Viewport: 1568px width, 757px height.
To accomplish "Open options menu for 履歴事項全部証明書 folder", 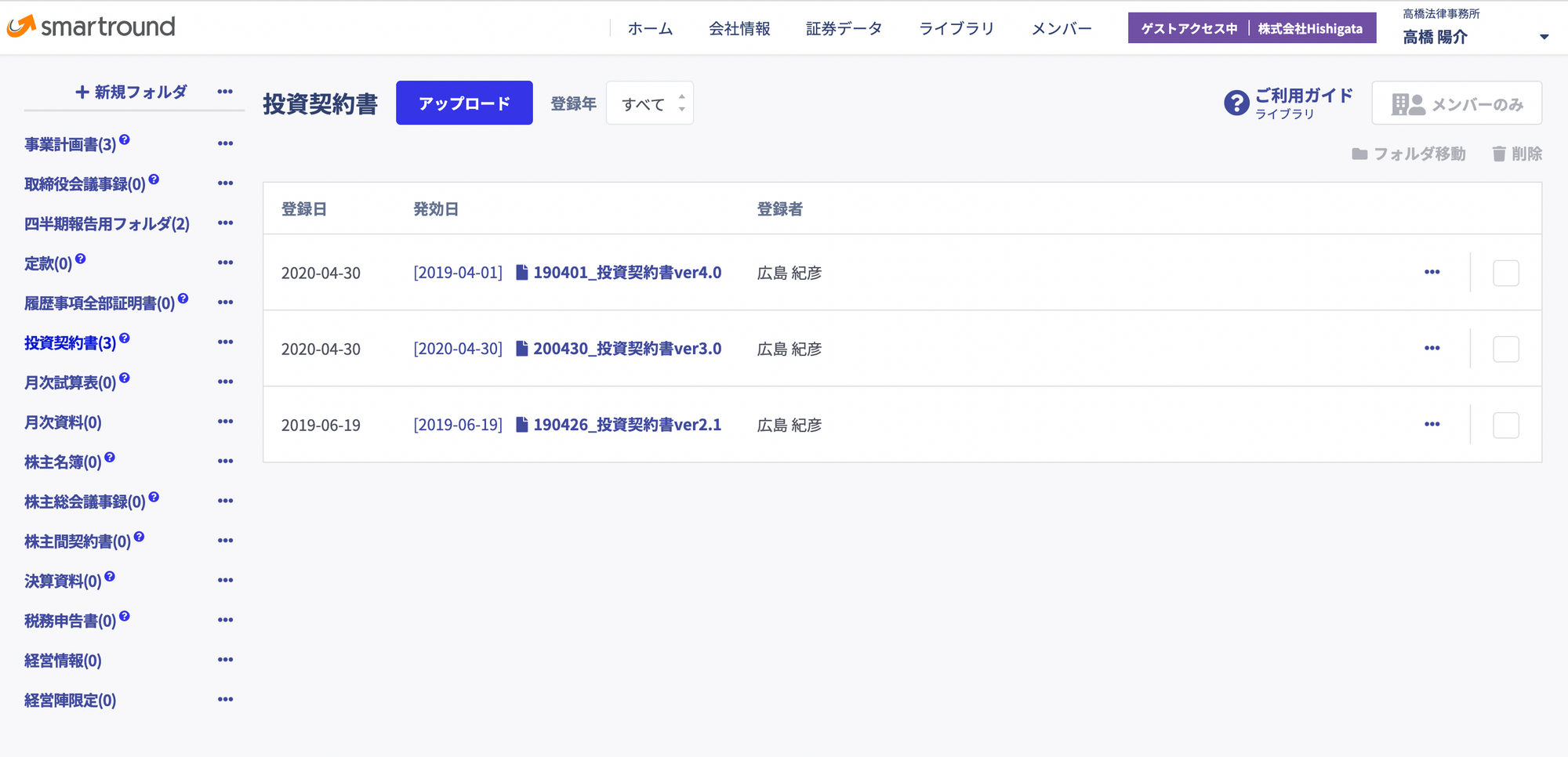I will click(225, 302).
